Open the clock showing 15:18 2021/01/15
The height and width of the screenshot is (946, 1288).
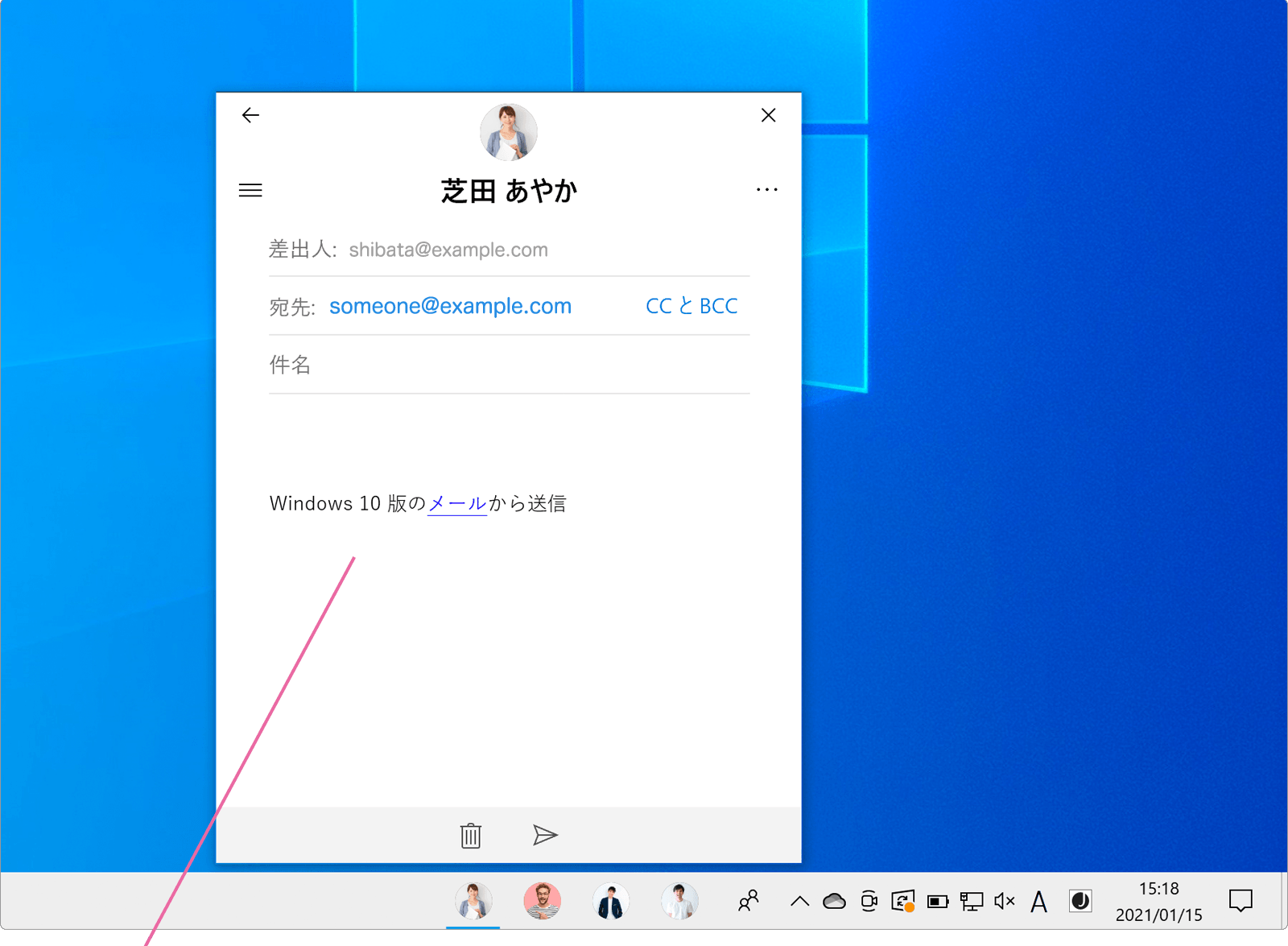[1158, 902]
